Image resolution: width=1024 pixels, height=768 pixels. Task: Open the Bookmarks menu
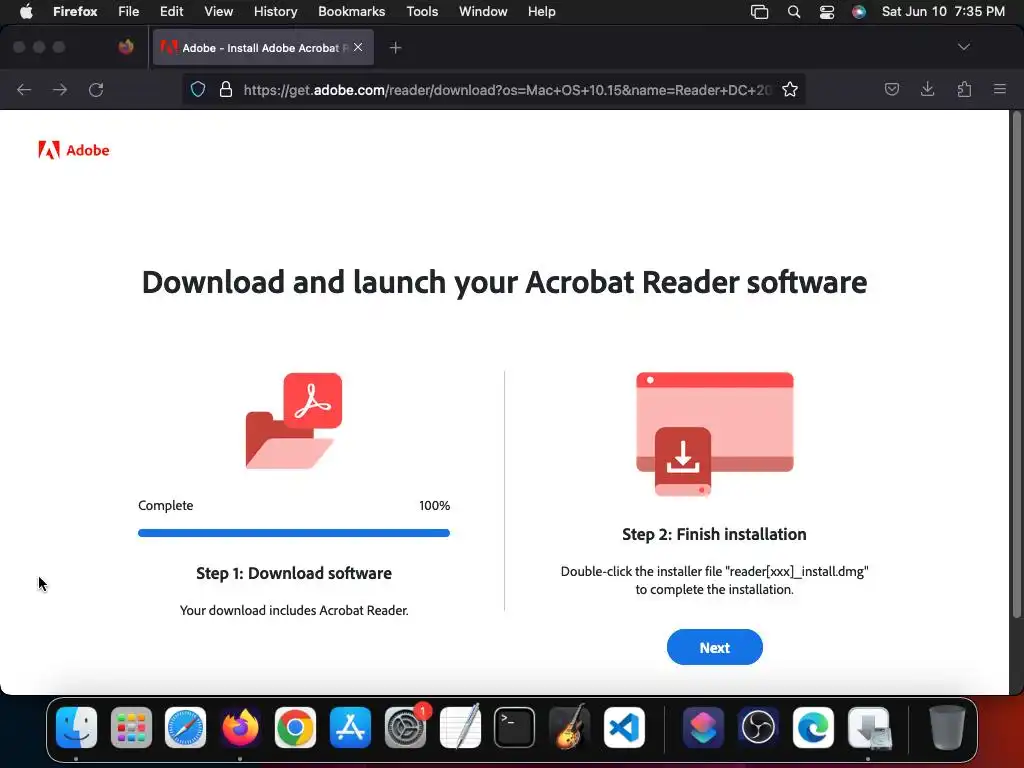tap(351, 12)
